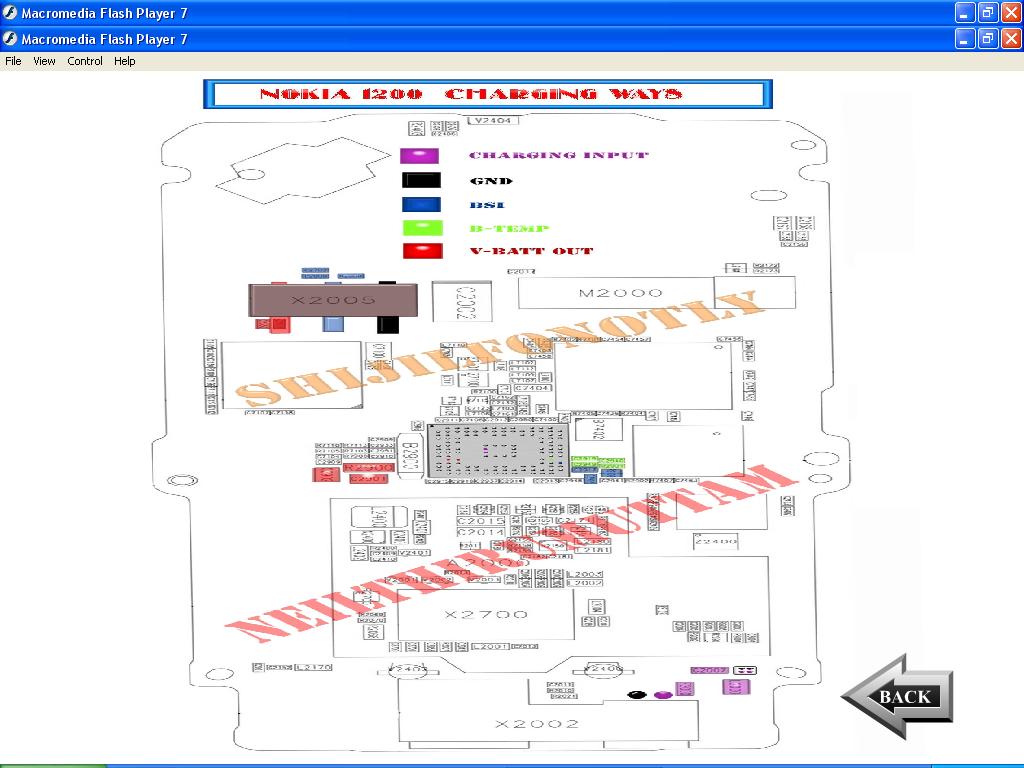Viewport: 1024px width, 768px height.
Task: Open the View menu
Action: tap(44, 61)
